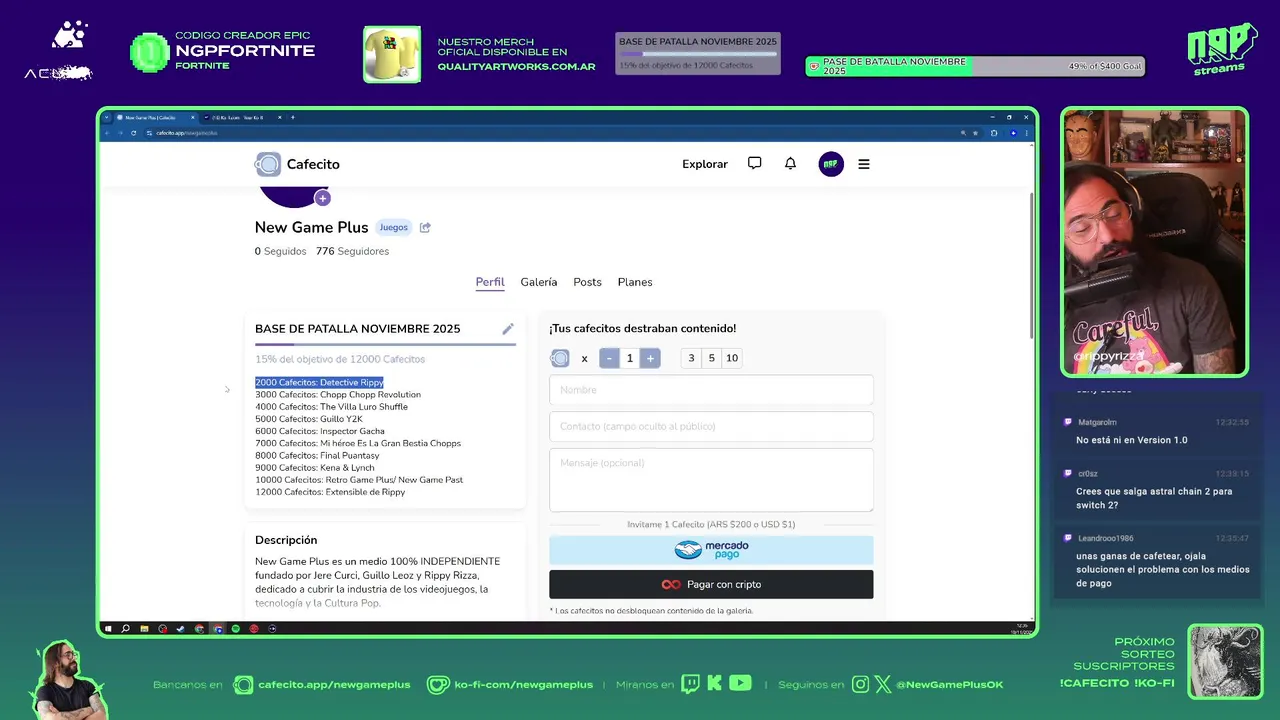1280x720 pixels.
Task: Open the 776 Seguidores list
Action: point(352,251)
